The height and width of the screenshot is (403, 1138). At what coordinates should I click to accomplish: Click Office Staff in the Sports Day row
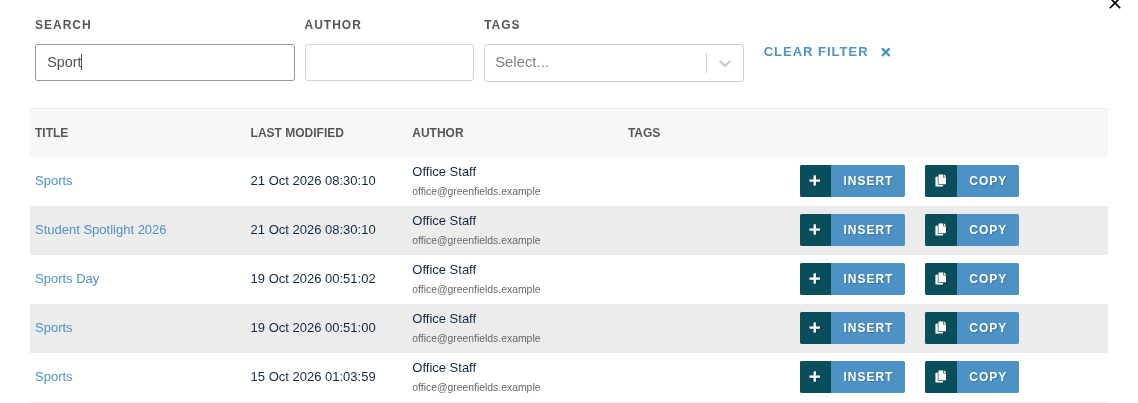444,270
